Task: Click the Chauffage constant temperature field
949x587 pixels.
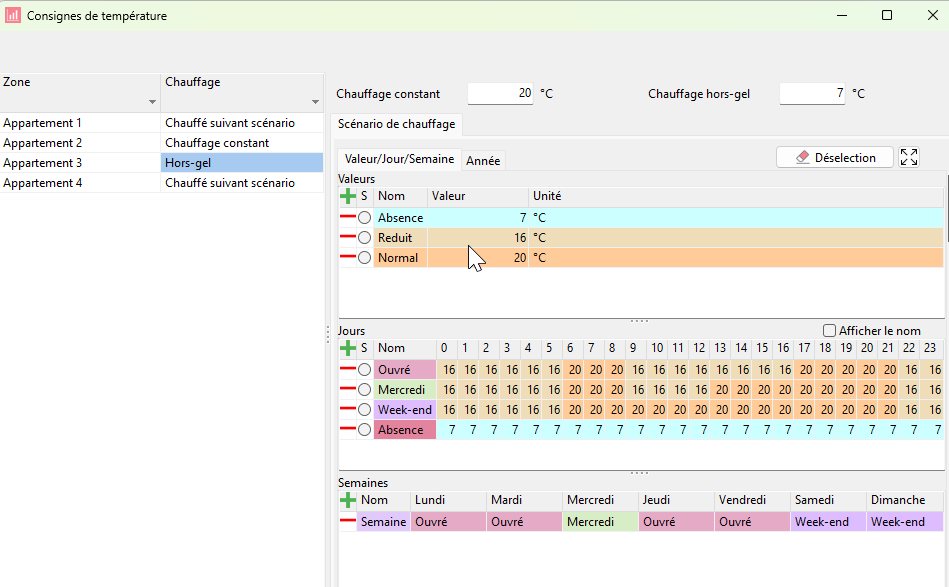Action: coord(500,94)
